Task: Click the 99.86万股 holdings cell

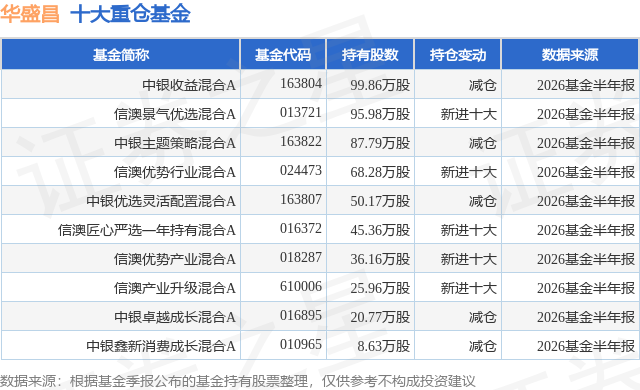Action: (x=380, y=85)
